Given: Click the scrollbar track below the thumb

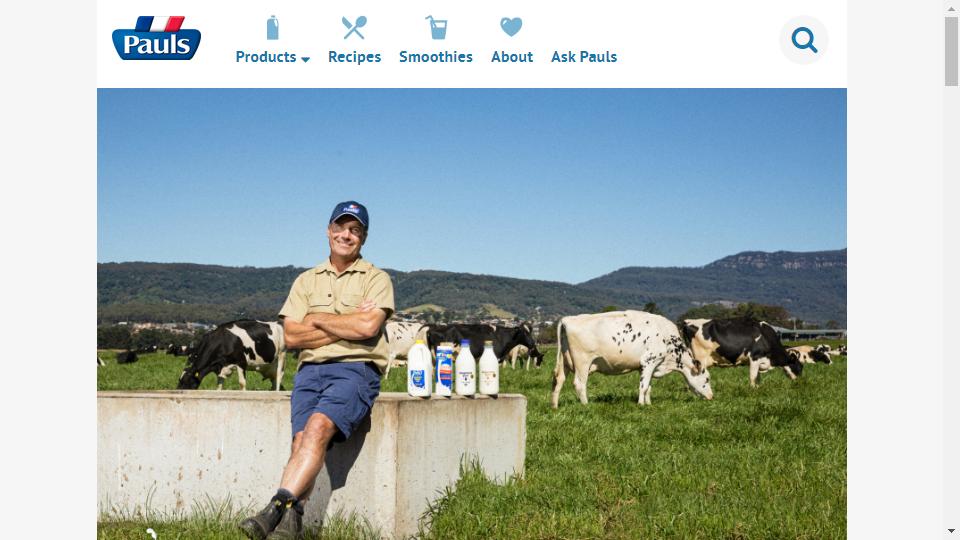Looking at the screenshot, I should 951,306.
